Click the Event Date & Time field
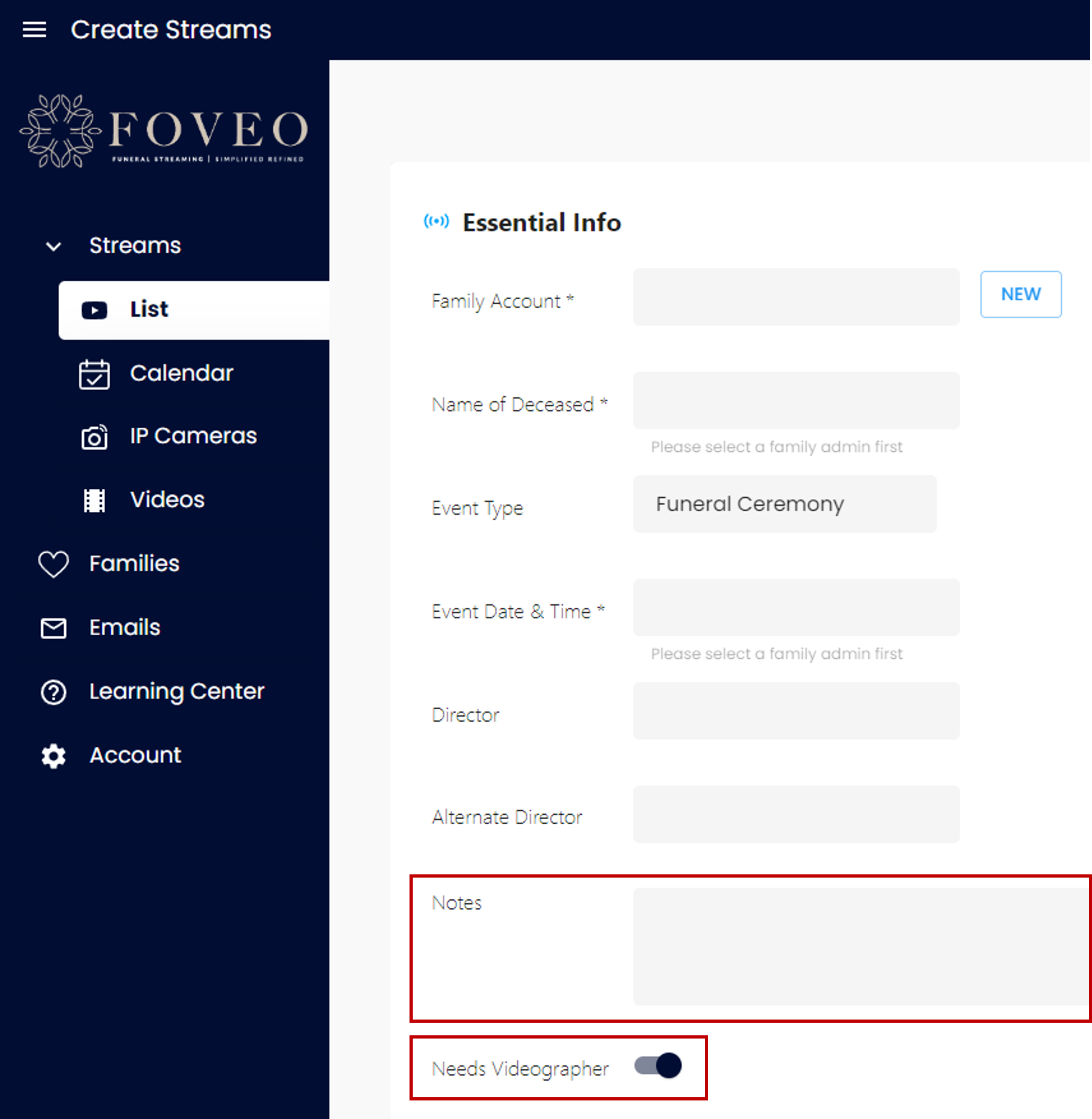This screenshot has width=1092, height=1119. click(x=796, y=607)
